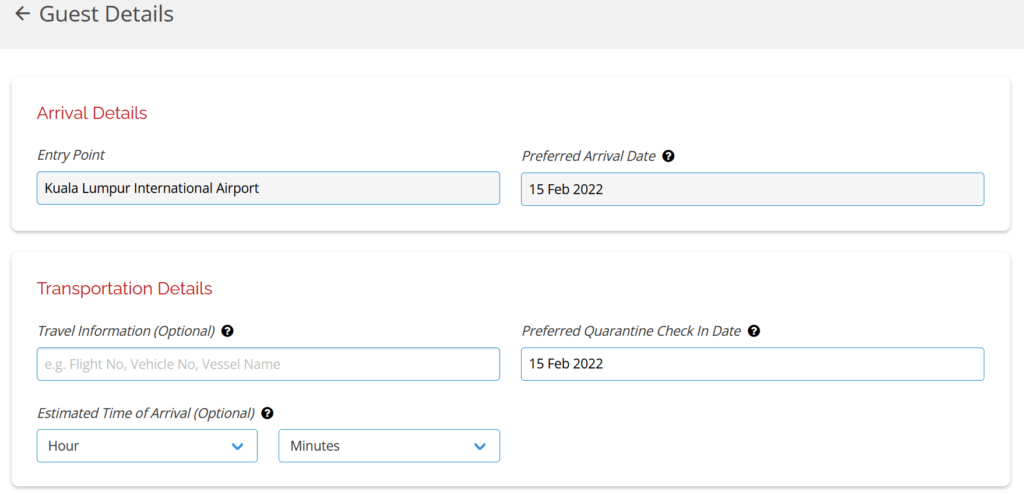
Task: Click the Entry Point label
Action: (x=71, y=155)
